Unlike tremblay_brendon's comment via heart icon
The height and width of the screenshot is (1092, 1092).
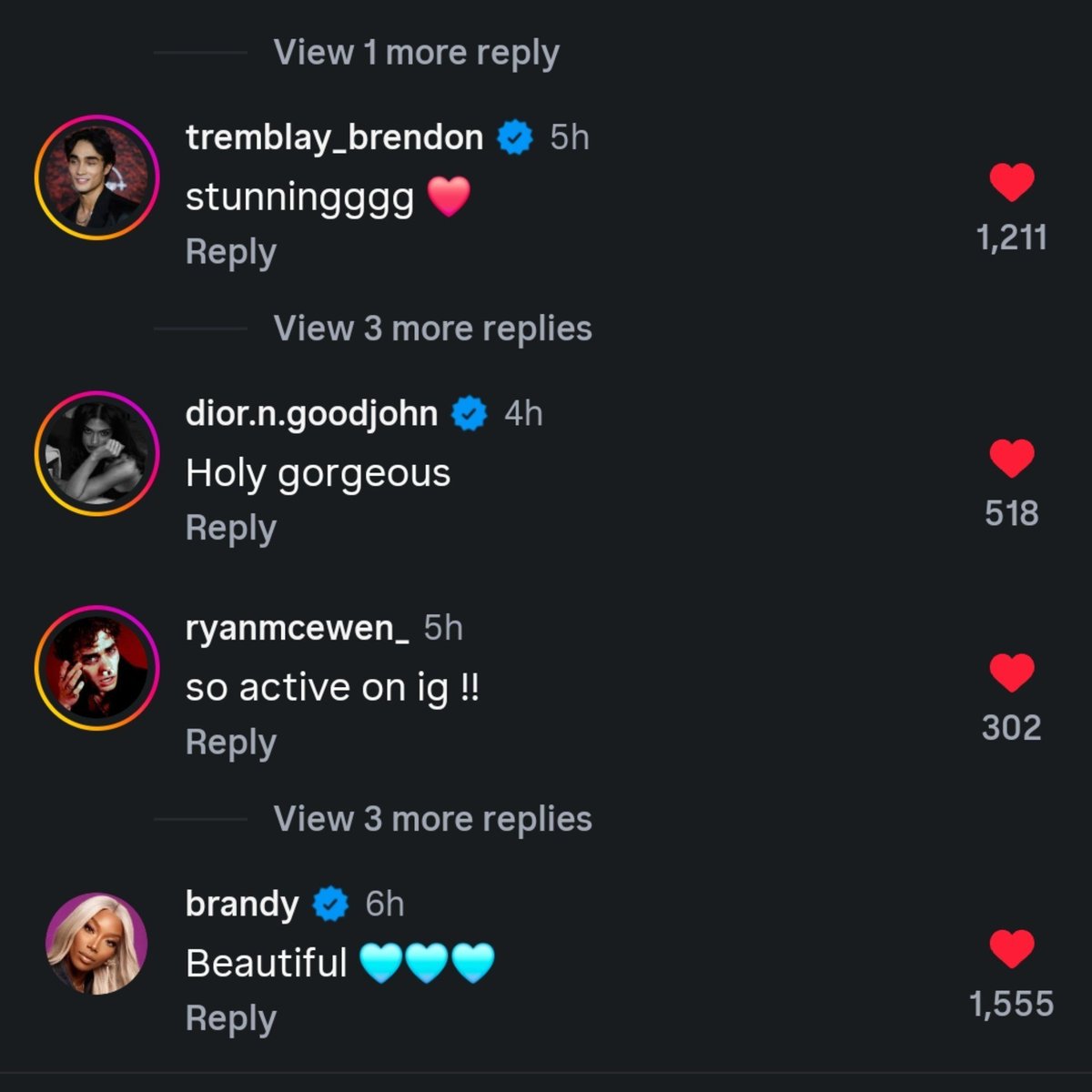1012,183
